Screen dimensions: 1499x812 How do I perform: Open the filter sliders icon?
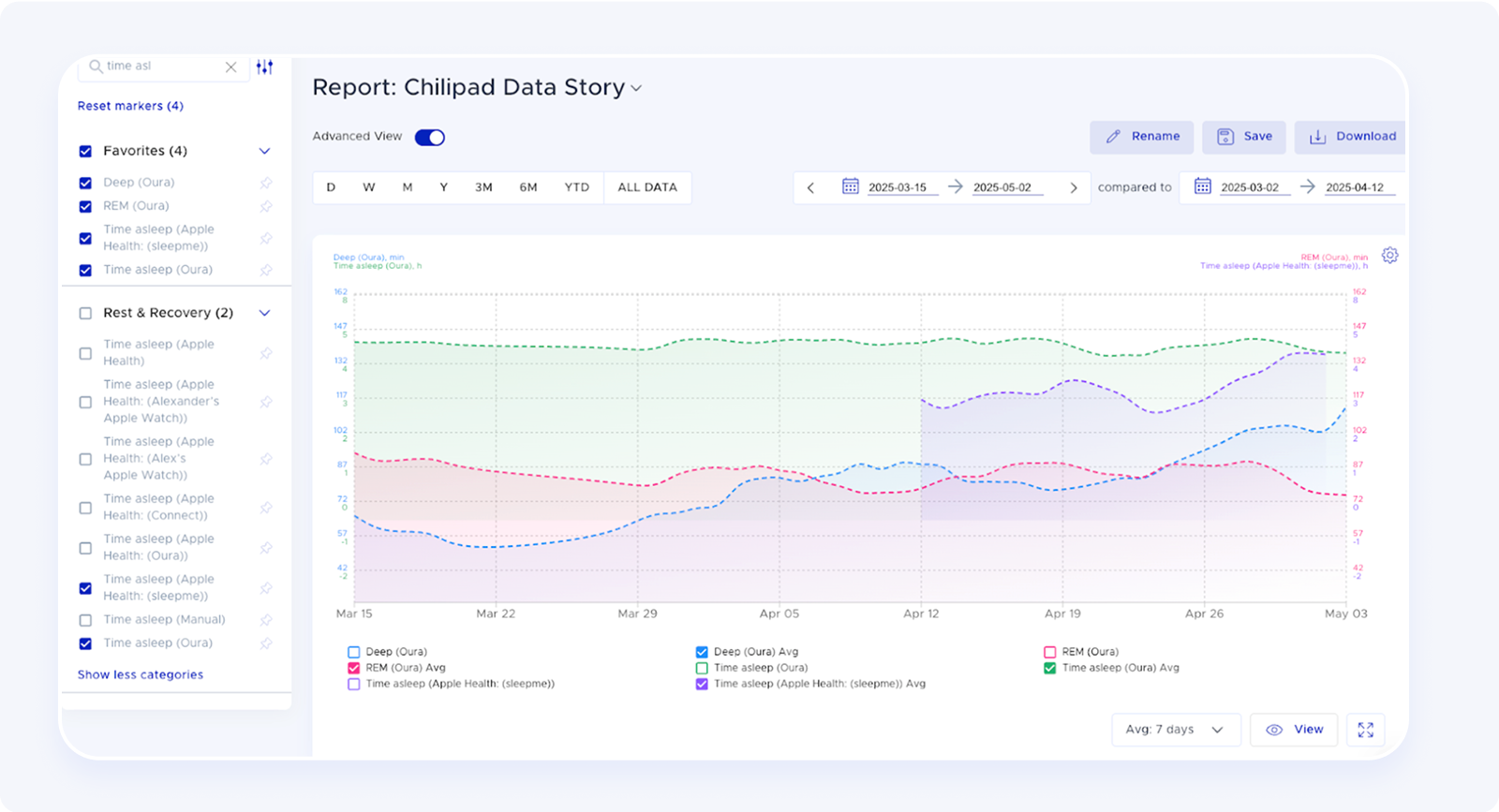[x=265, y=66]
